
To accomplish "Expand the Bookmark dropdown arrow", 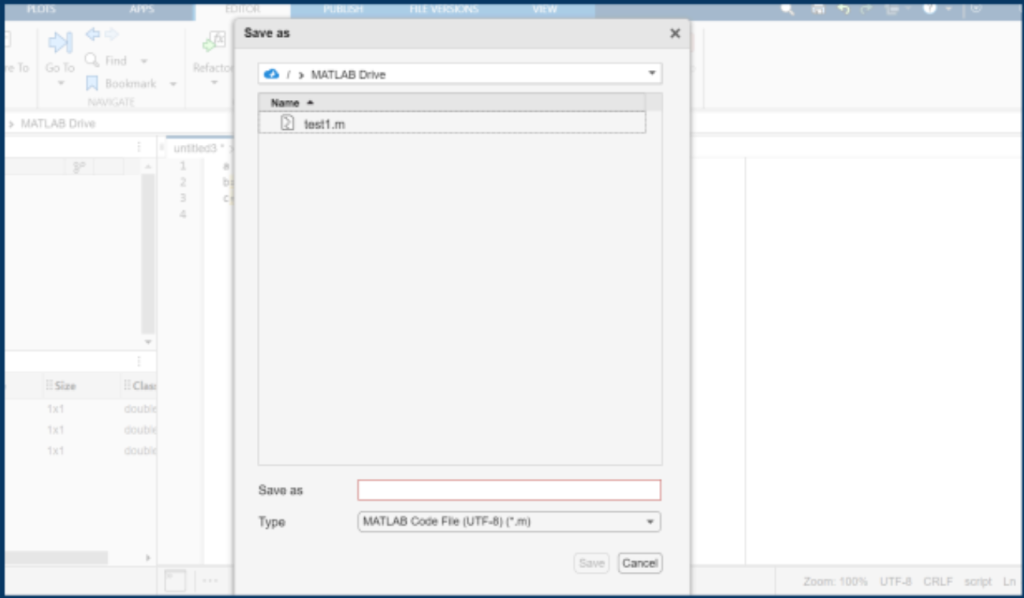I will click(x=173, y=84).
